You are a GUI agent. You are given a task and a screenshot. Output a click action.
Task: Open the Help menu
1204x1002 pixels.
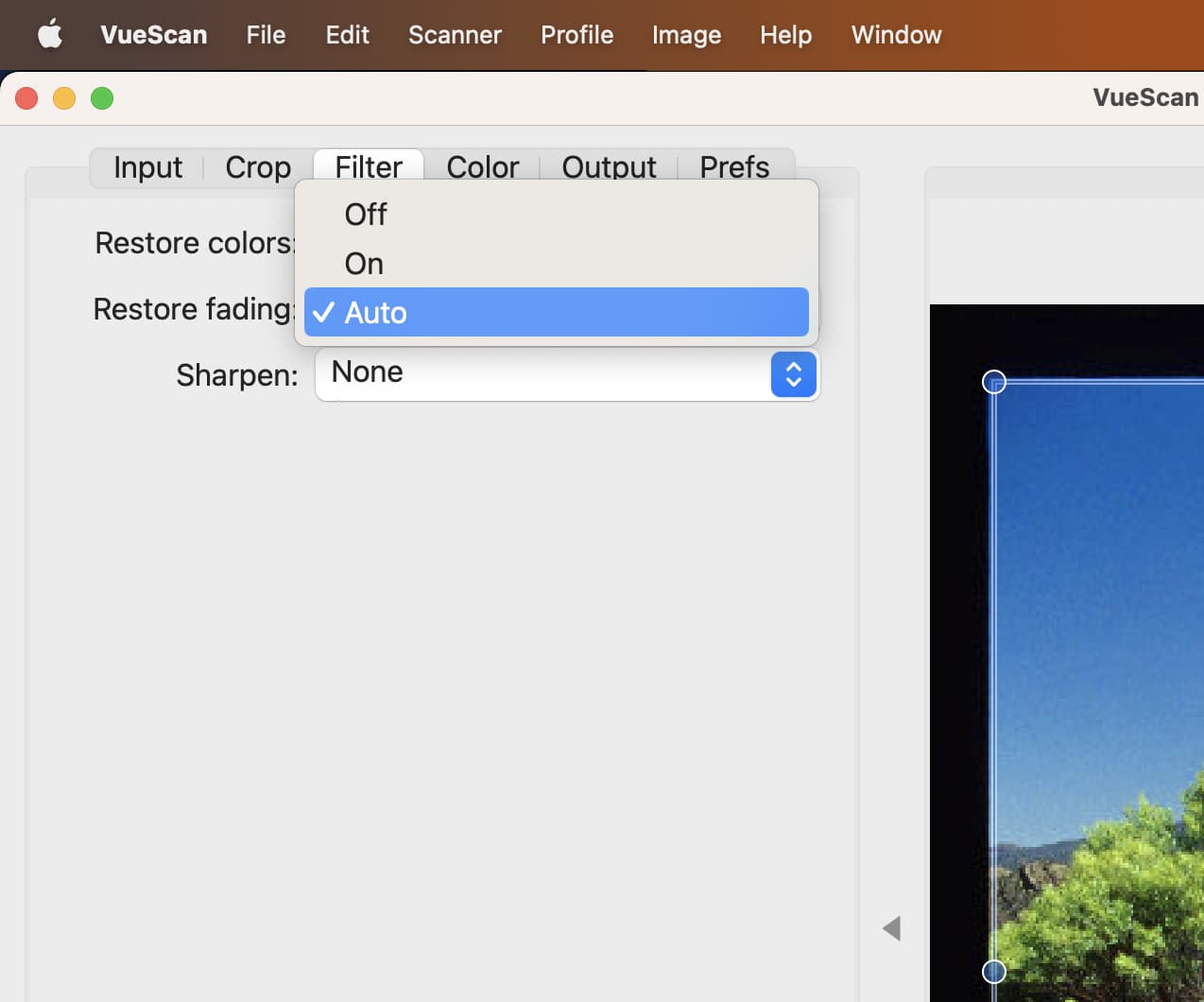coord(785,35)
